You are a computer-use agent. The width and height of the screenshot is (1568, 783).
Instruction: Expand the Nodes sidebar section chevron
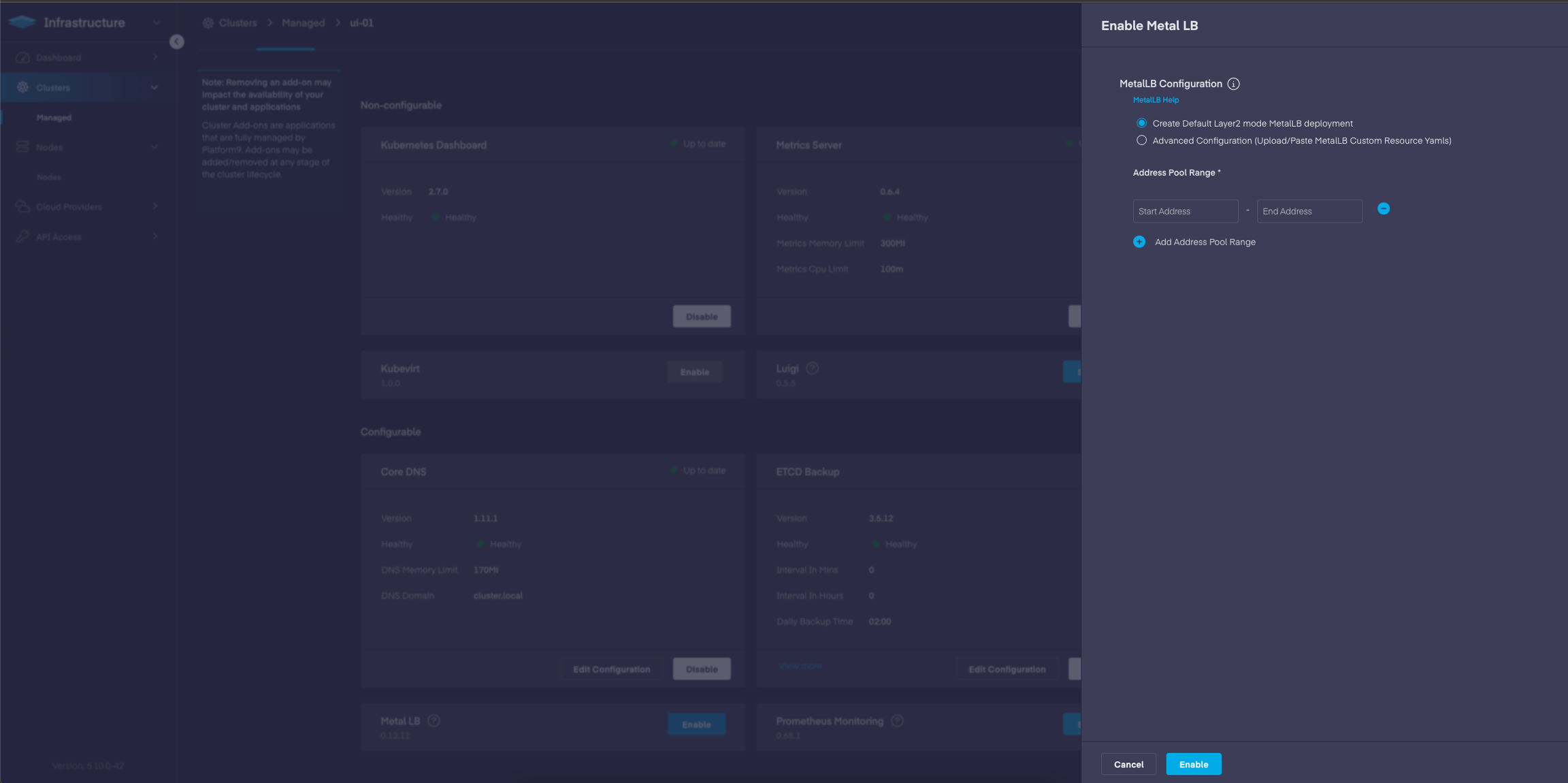[154, 147]
